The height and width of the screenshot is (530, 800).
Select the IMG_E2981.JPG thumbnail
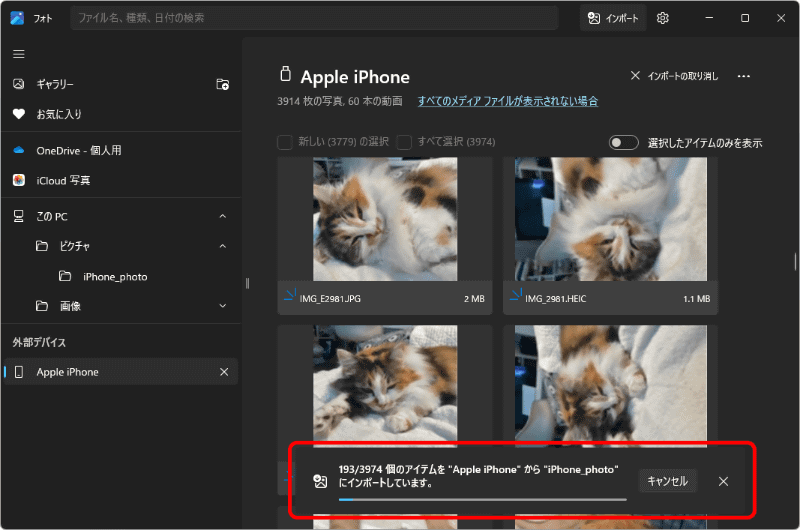point(385,219)
